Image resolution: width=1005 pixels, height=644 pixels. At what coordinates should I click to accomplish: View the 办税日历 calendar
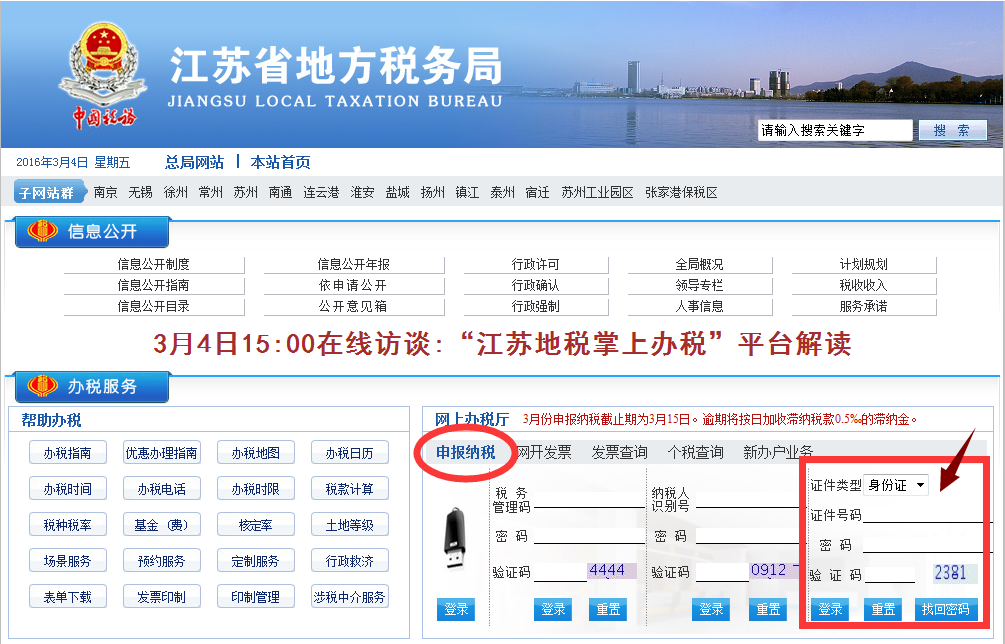click(x=349, y=453)
